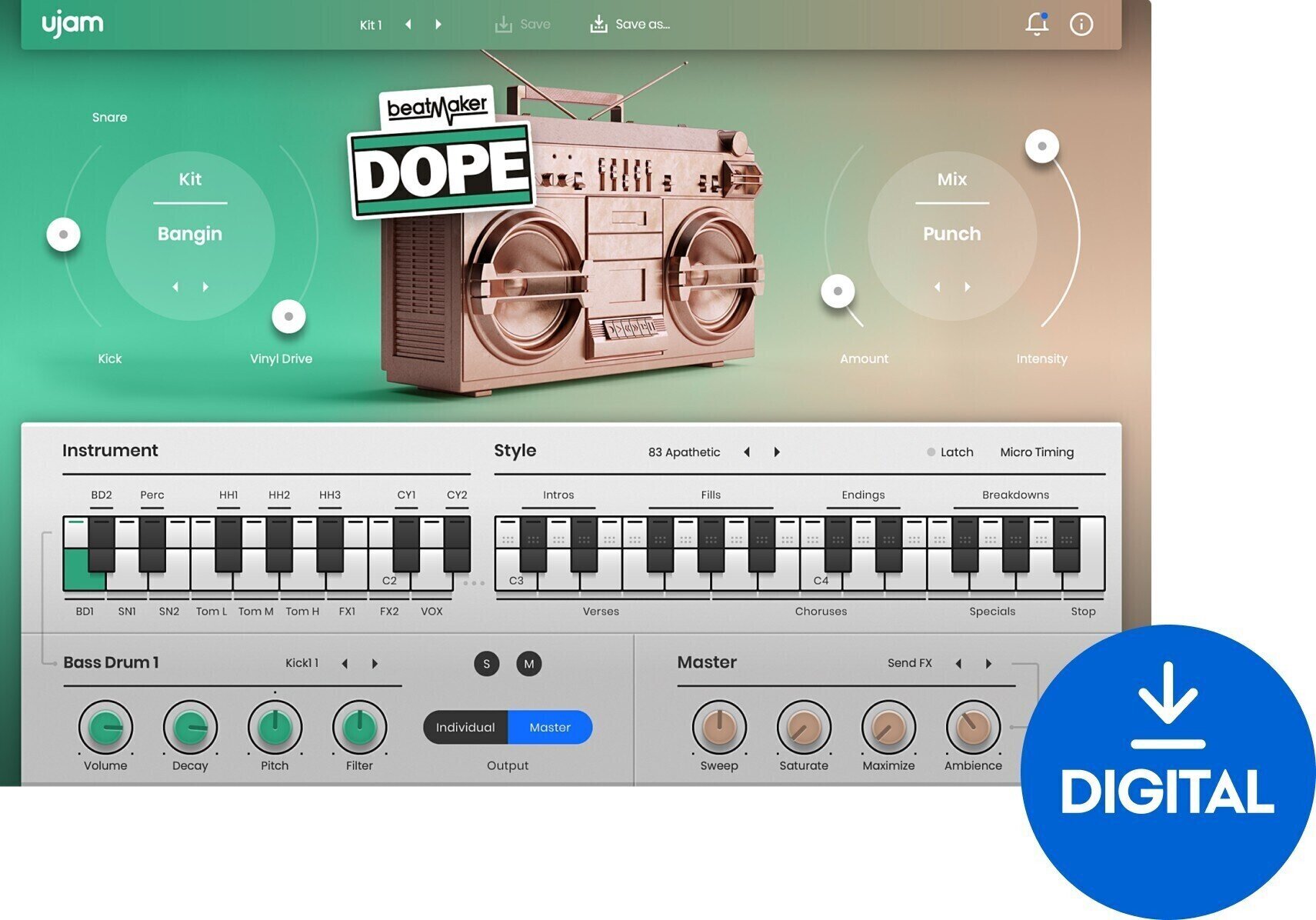Open the style name 83 Apathetic
Viewport: 1316px width, 920px height.
[x=684, y=452]
